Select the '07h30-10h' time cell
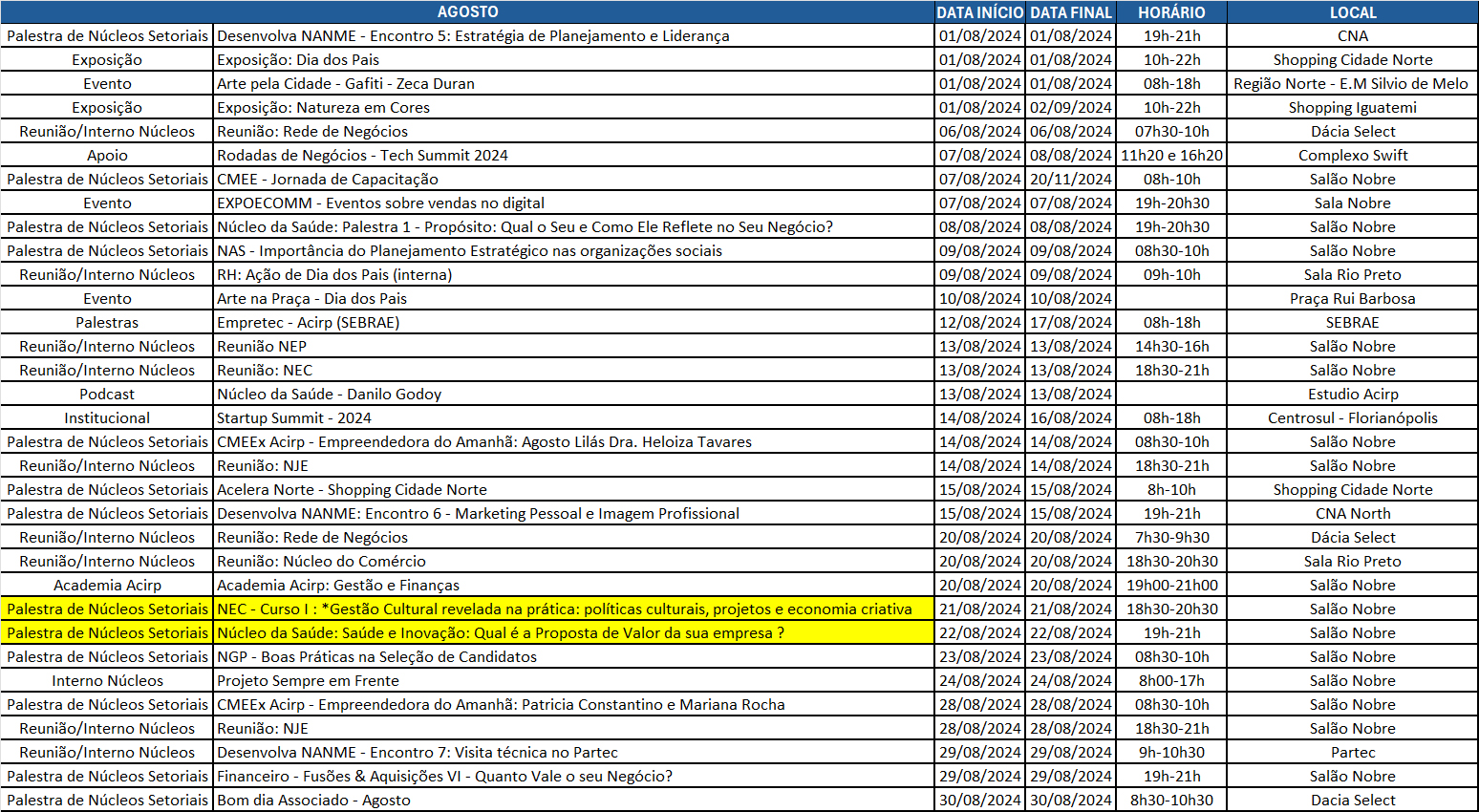This screenshot has width=1479, height=812. click(1171, 131)
